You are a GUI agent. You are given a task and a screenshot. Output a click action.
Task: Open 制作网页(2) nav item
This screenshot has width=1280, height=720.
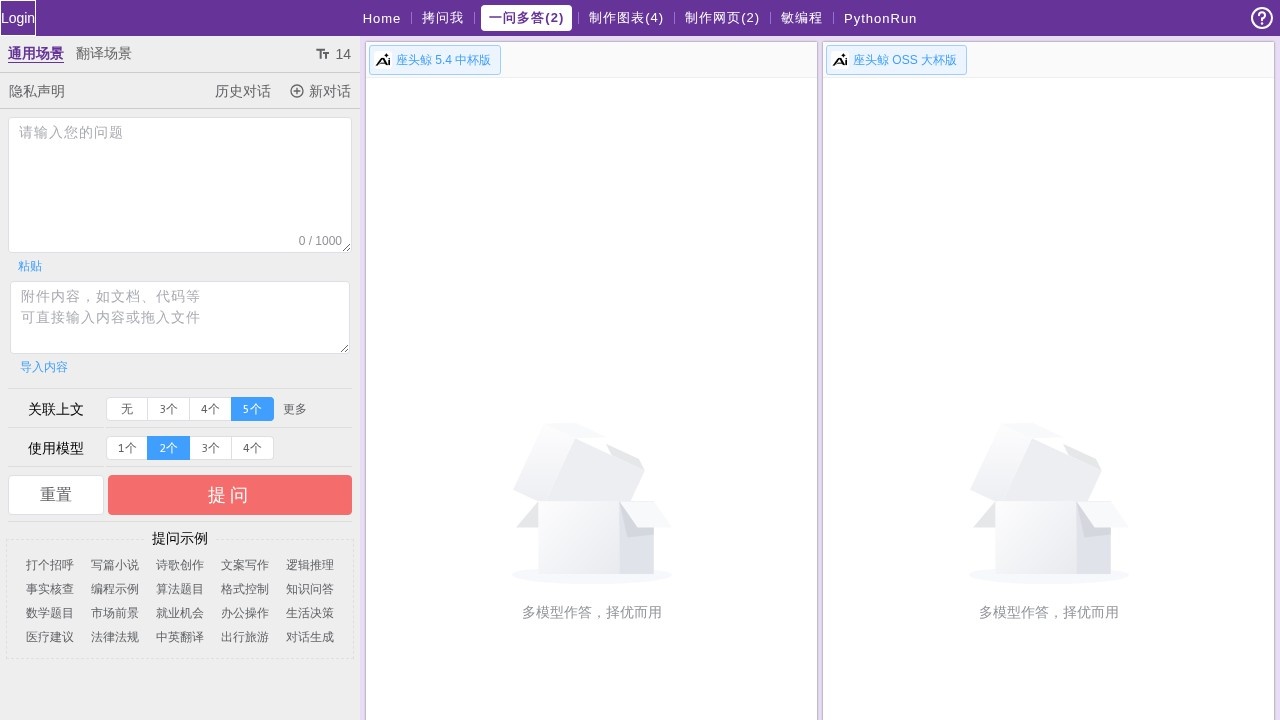[722, 18]
